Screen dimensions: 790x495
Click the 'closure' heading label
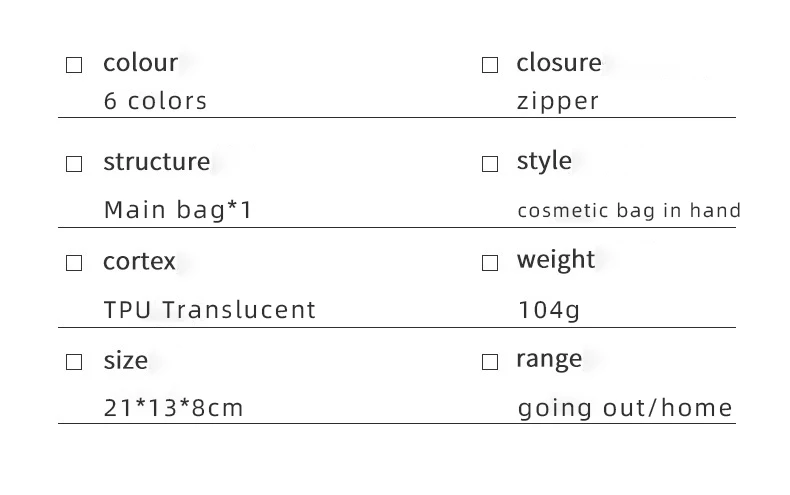(x=559, y=63)
